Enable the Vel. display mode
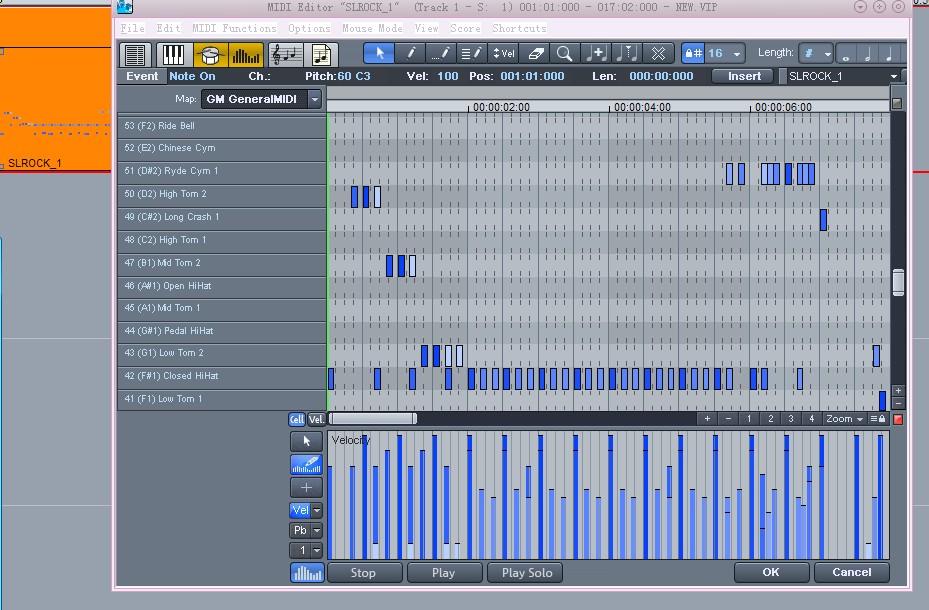929x610 pixels. (316, 419)
